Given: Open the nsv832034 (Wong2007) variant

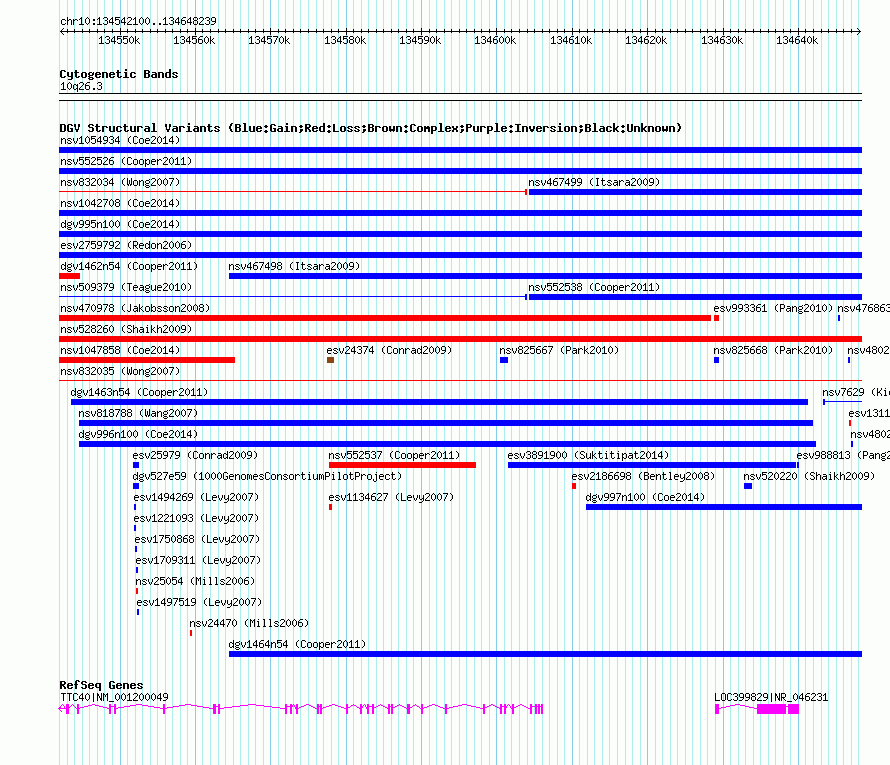Looking at the screenshot, I should click(120, 182).
